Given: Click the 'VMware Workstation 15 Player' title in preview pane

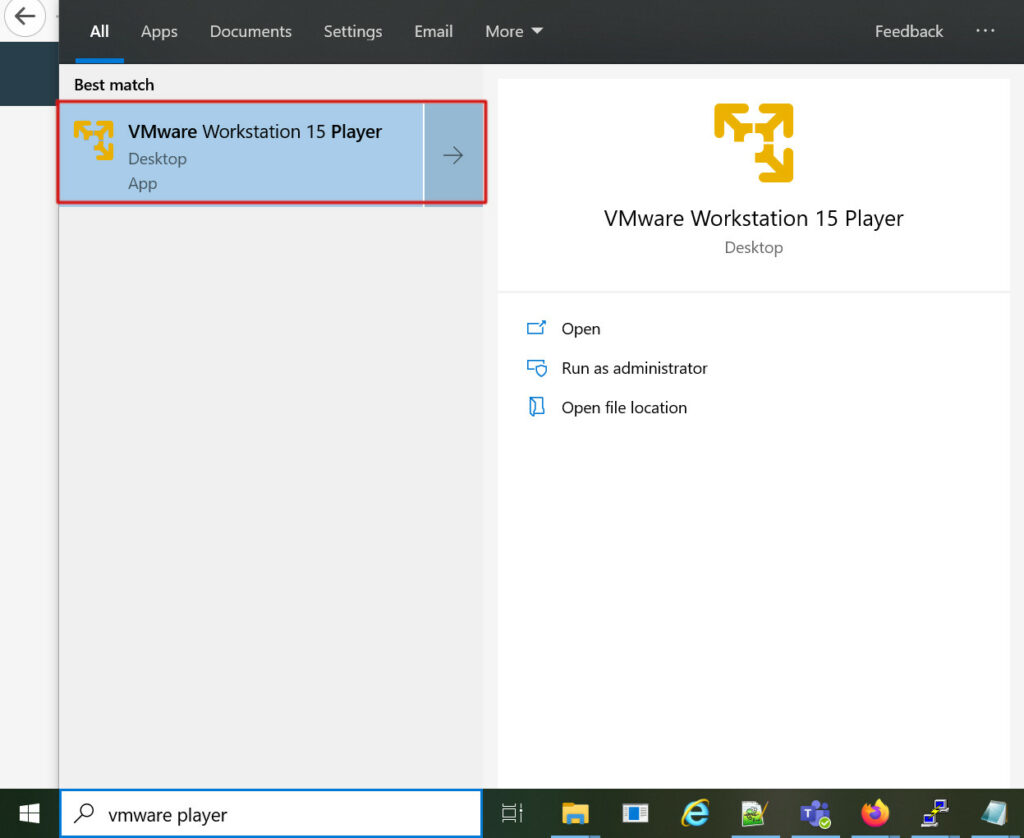Looking at the screenshot, I should tap(754, 218).
